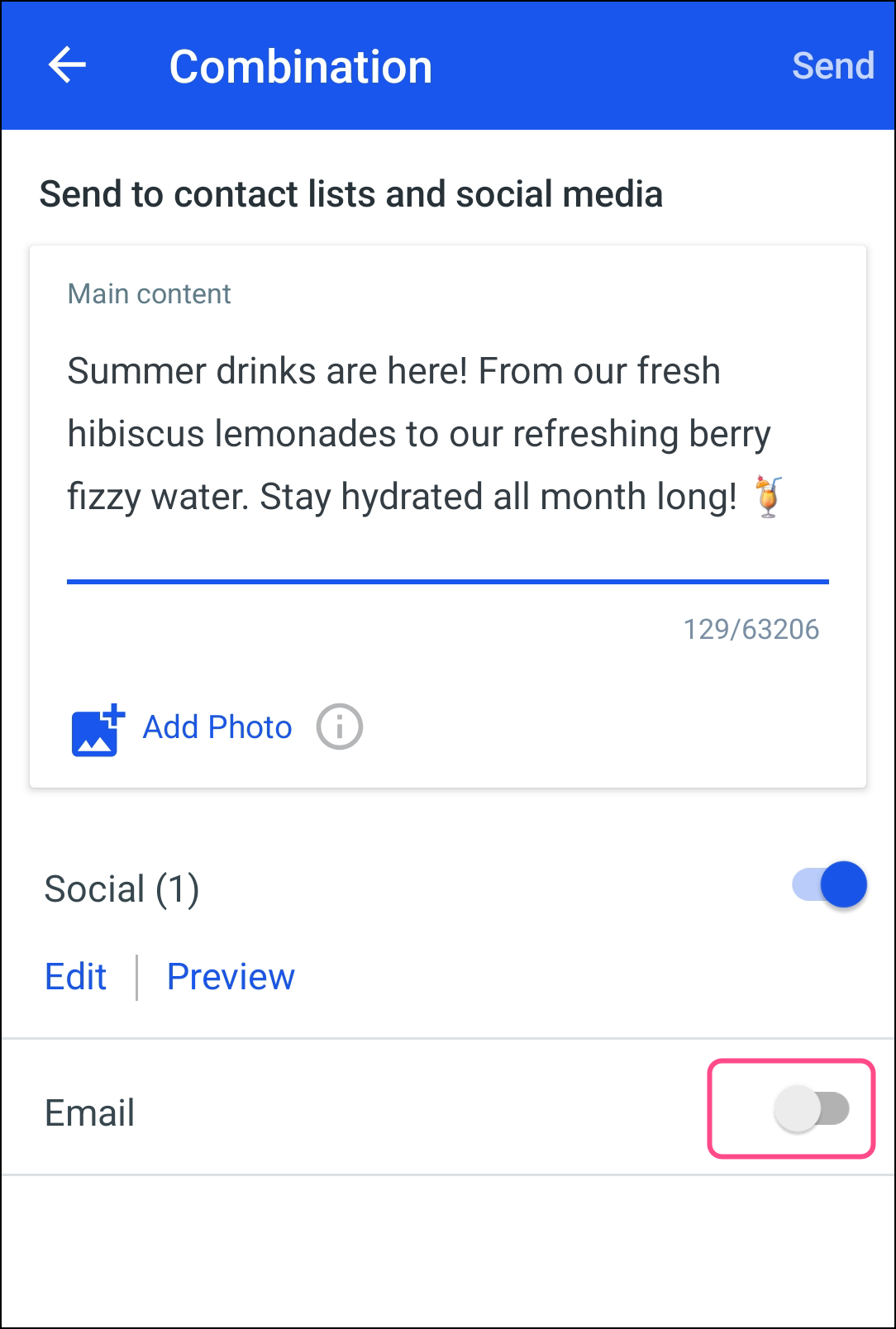
Task: Click the Main content field label
Action: click(149, 294)
